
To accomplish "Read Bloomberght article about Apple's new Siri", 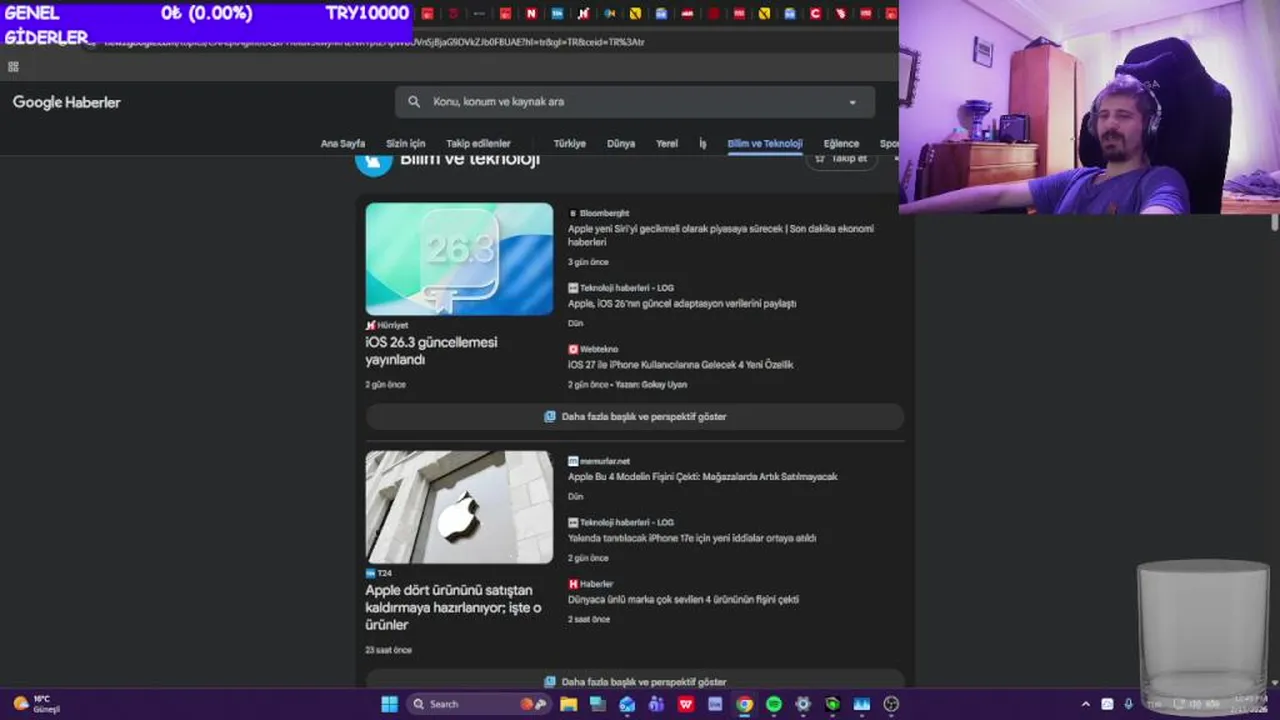I will point(720,235).
